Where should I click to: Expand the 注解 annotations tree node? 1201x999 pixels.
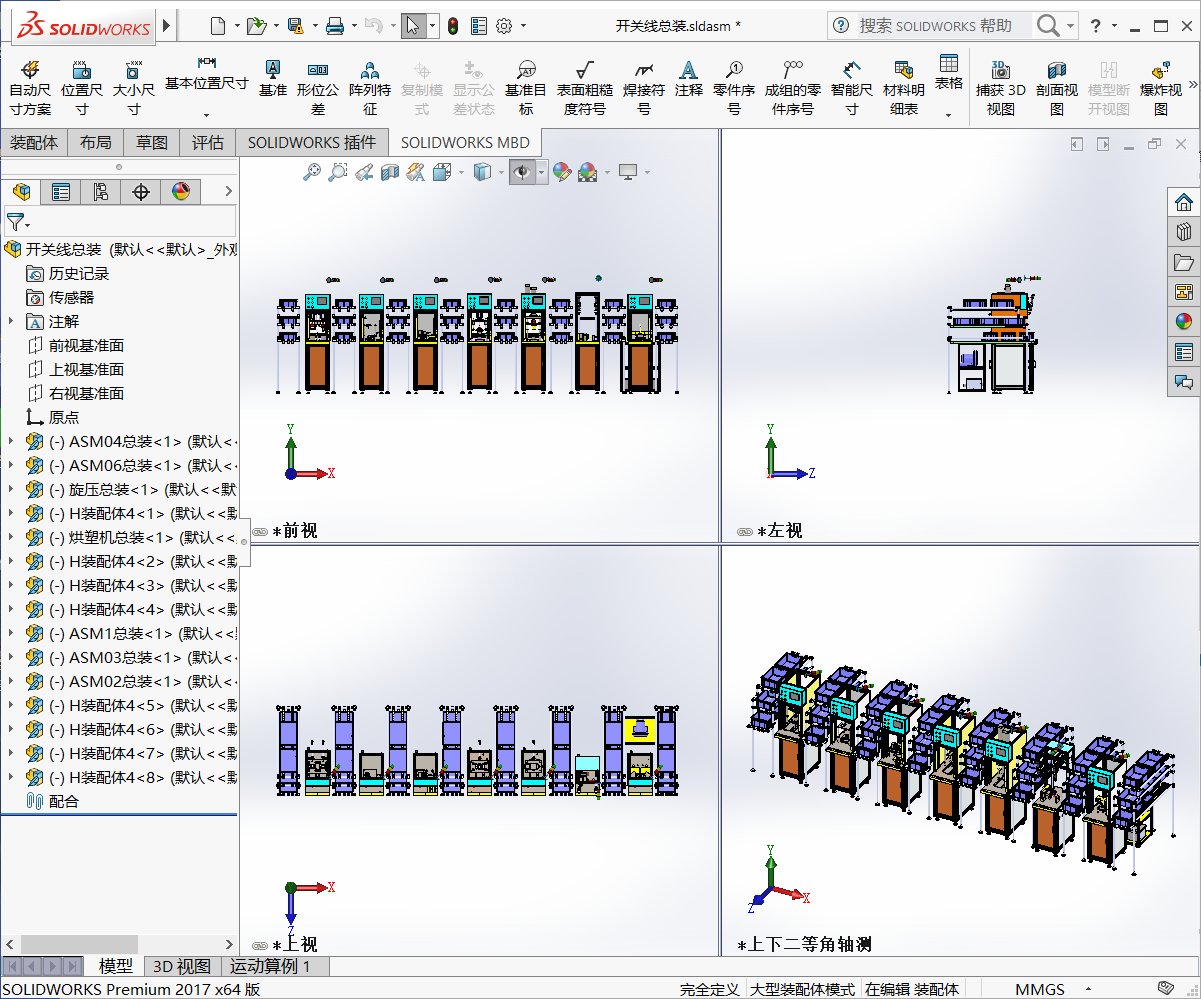point(11,321)
